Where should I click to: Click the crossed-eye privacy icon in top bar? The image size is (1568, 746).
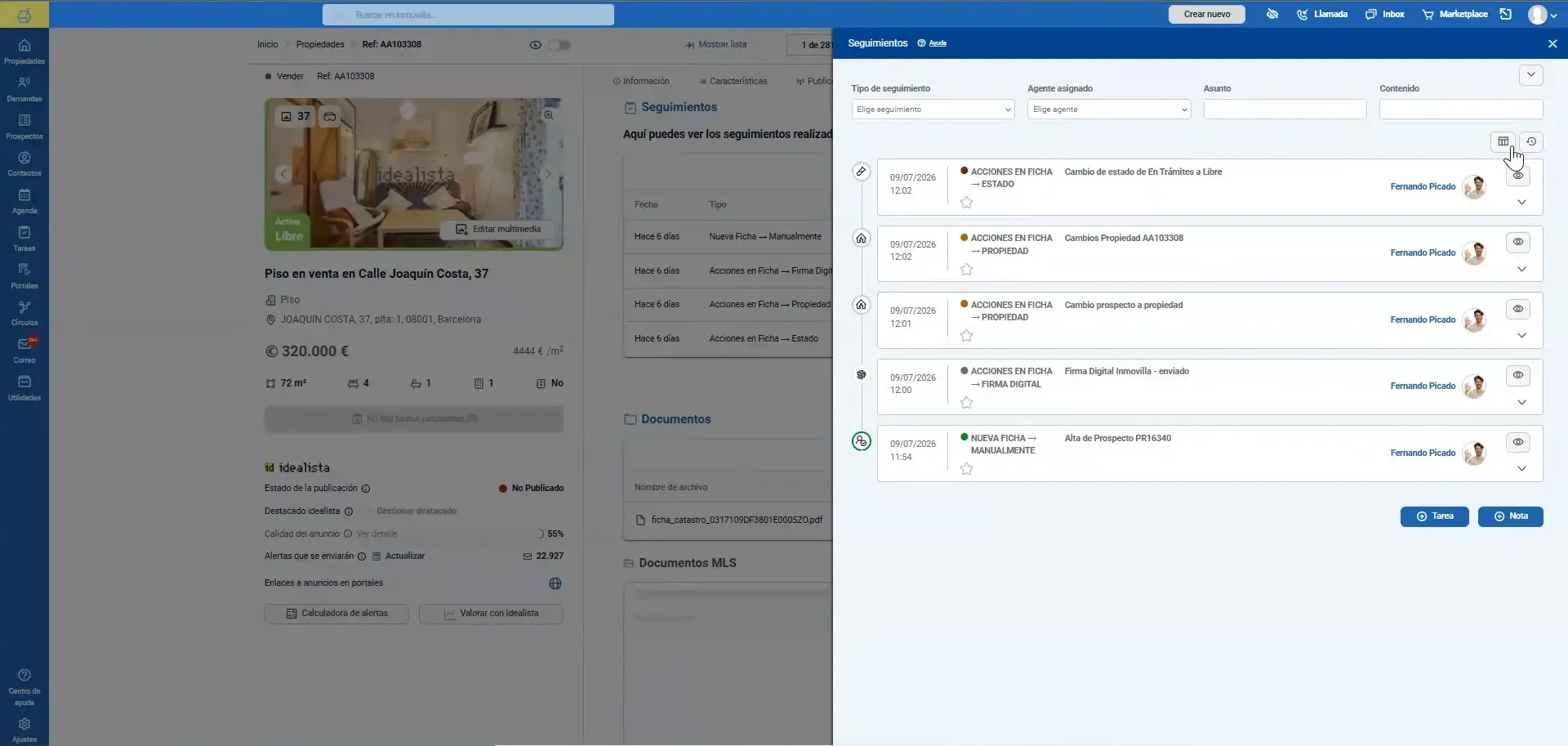1272,14
